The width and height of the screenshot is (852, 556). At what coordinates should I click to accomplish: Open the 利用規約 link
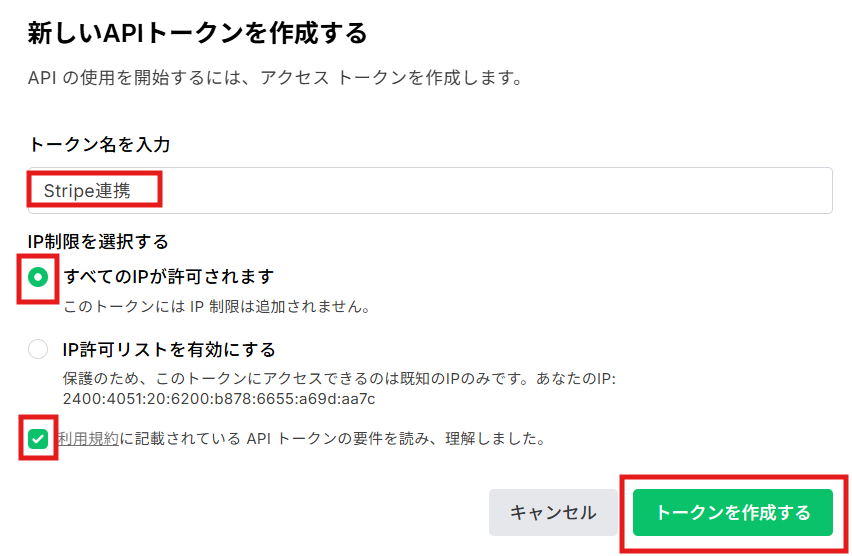coord(87,439)
